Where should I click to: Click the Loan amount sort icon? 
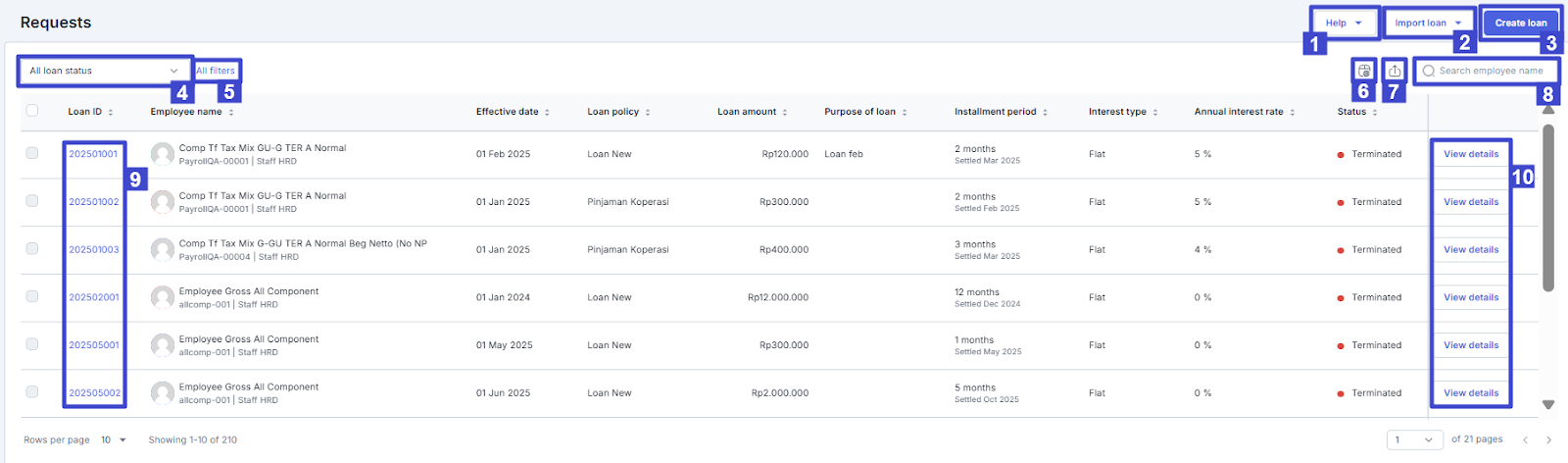point(785,113)
